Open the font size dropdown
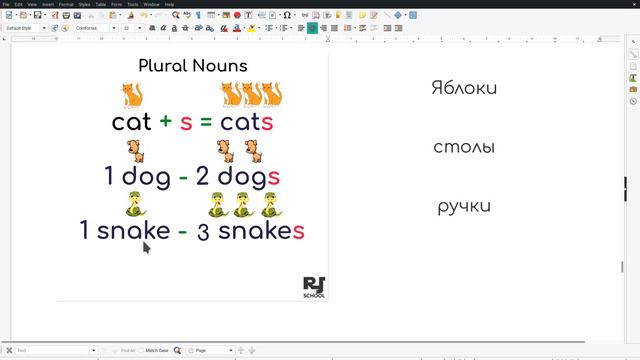640x360 pixels. 140,28
